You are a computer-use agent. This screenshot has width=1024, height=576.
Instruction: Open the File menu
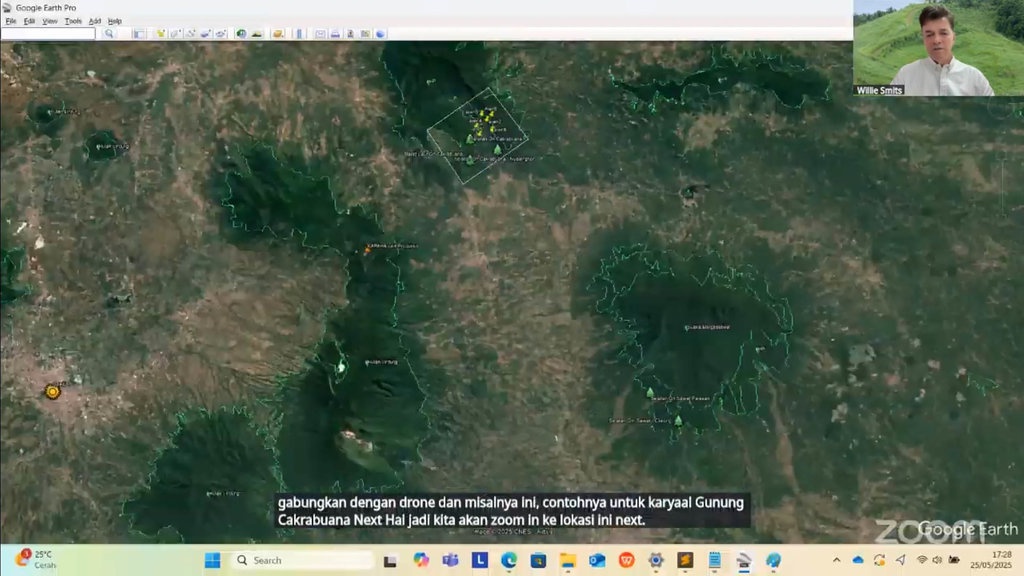[x=11, y=21]
